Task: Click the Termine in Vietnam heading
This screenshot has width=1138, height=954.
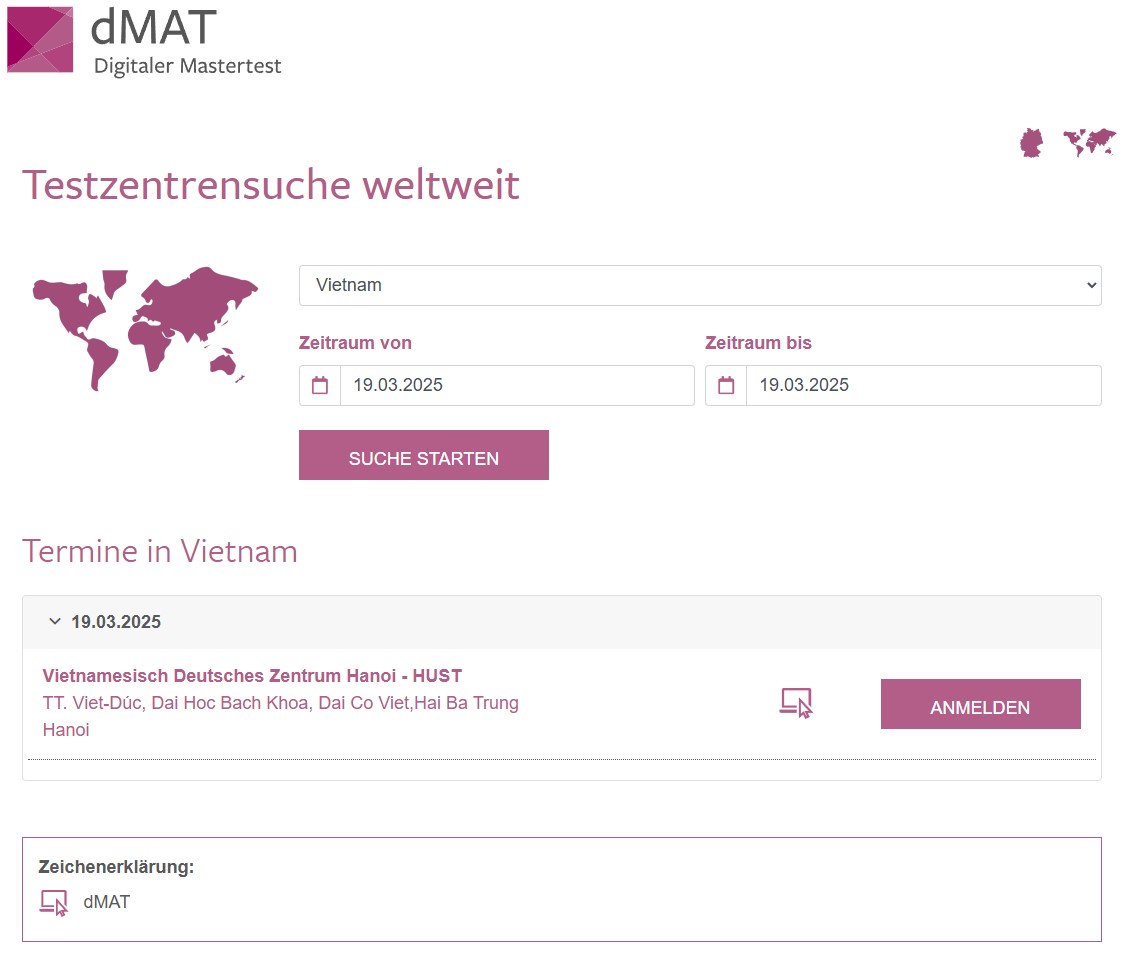Action: [x=160, y=551]
